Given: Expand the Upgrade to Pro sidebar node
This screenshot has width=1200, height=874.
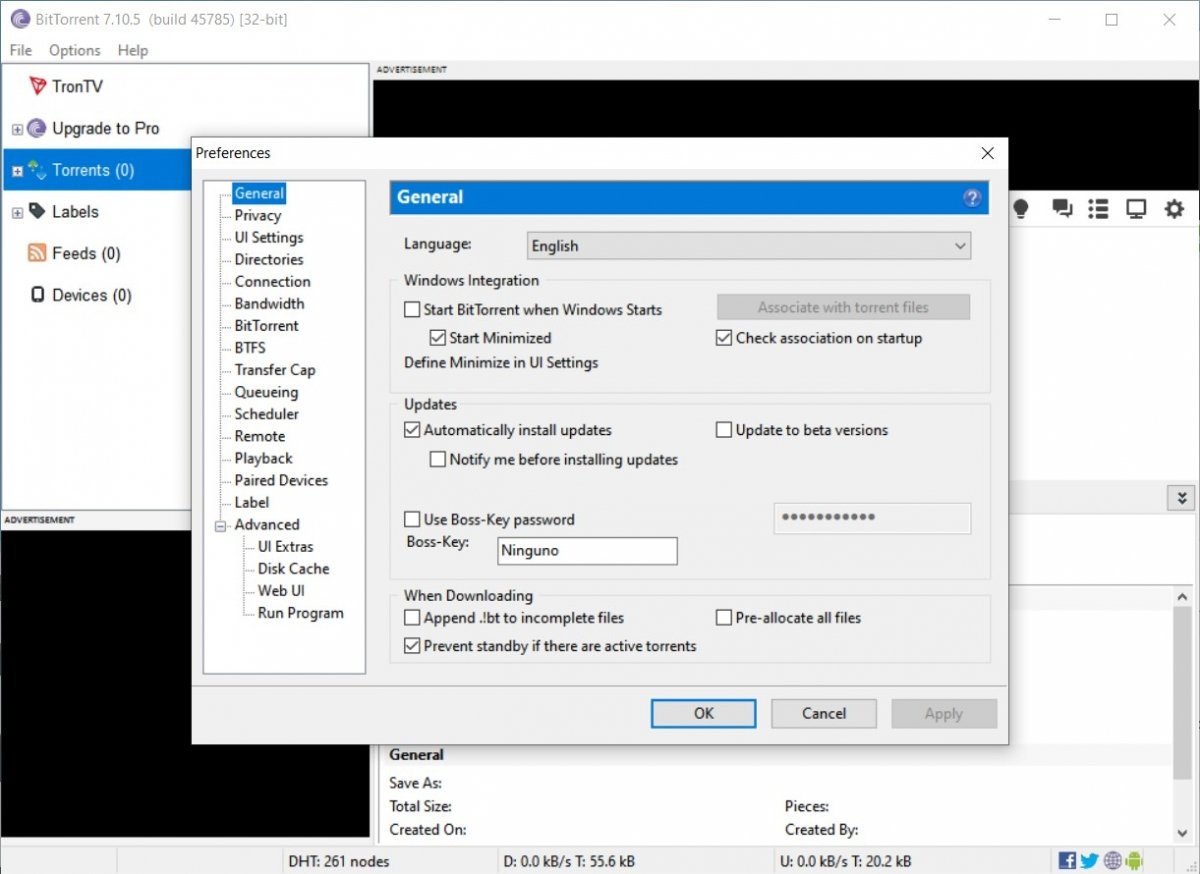Looking at the screenshot, I should [17, 129].
